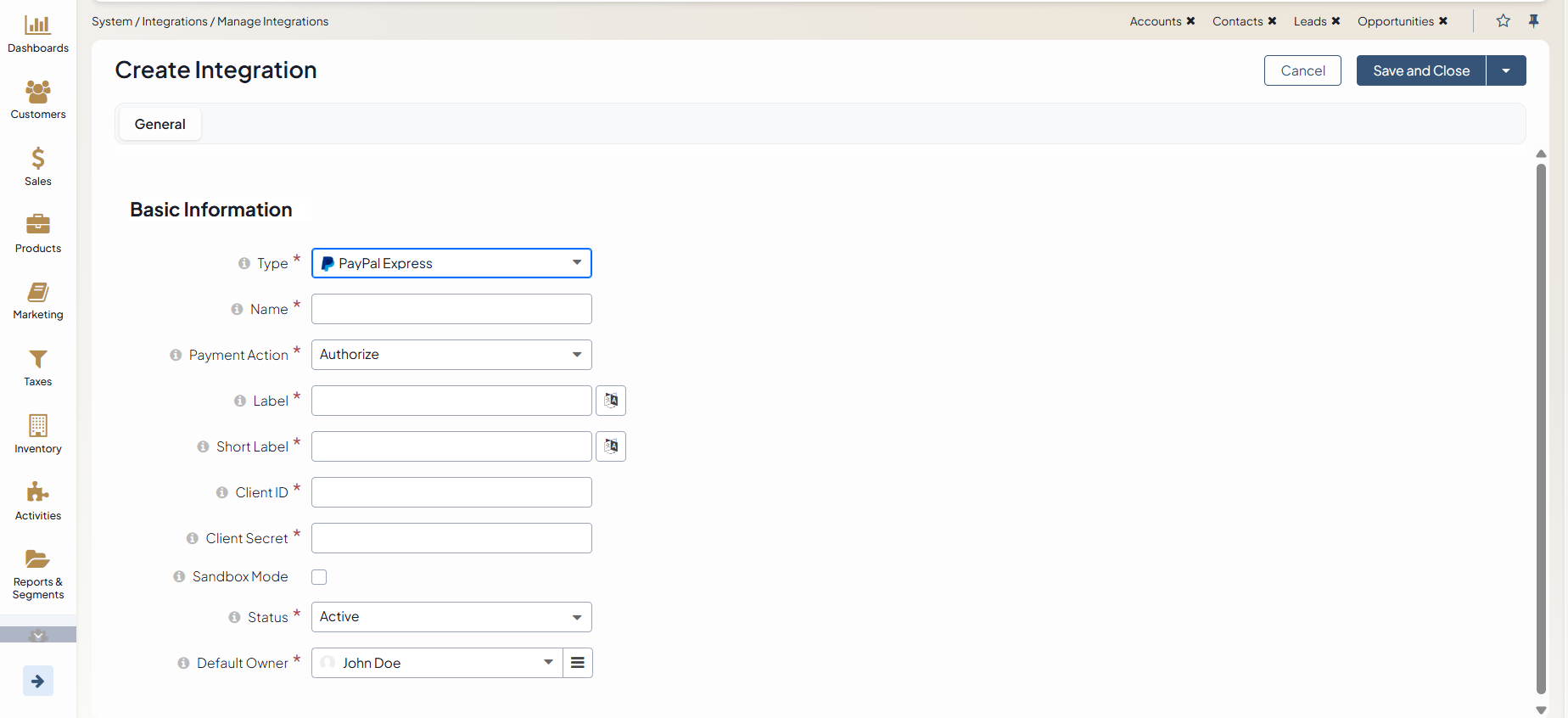Enable the Sandbox Mode checkbox
Screen dimensions: 1568x718
pyautogui.click(x=319, y=577)
